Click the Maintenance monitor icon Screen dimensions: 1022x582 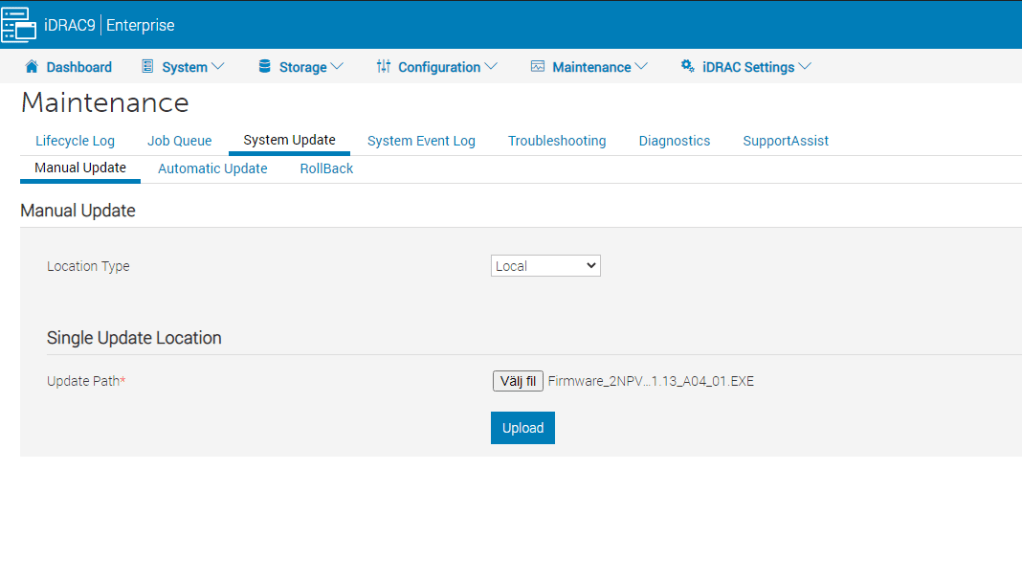[x=537, y=67]
